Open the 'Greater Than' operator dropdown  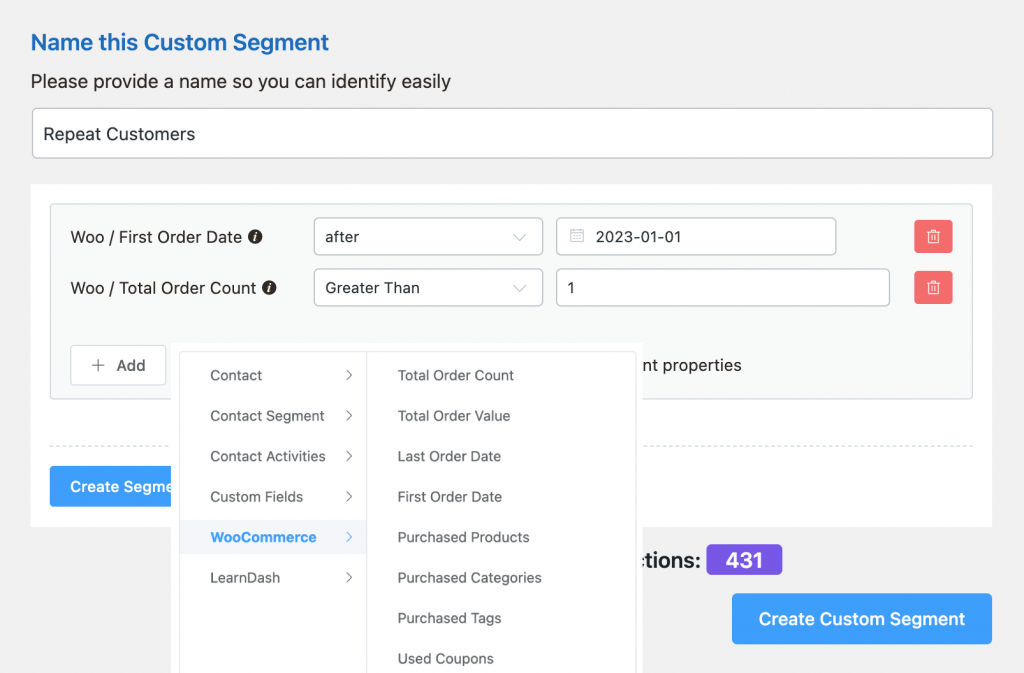428,287
